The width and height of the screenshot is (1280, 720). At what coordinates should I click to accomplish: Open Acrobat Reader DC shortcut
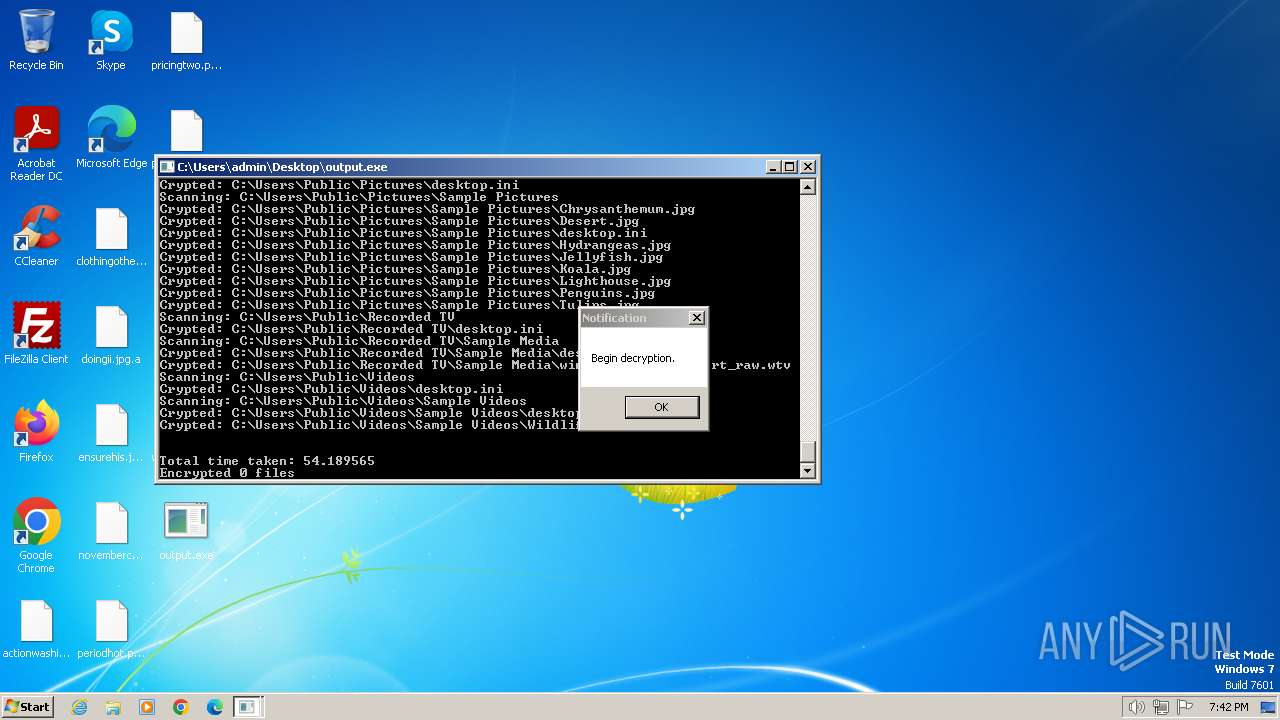click(x=36, y=145)
